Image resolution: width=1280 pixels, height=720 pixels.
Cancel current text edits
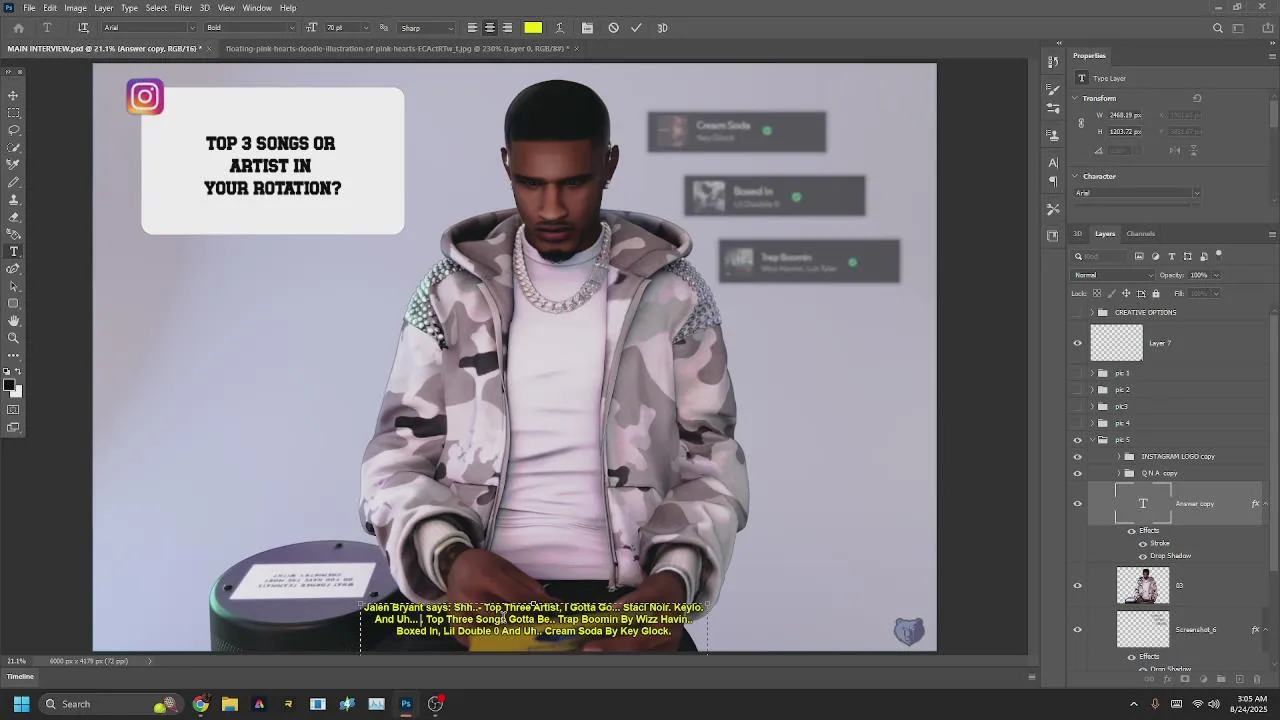point(613,28)
